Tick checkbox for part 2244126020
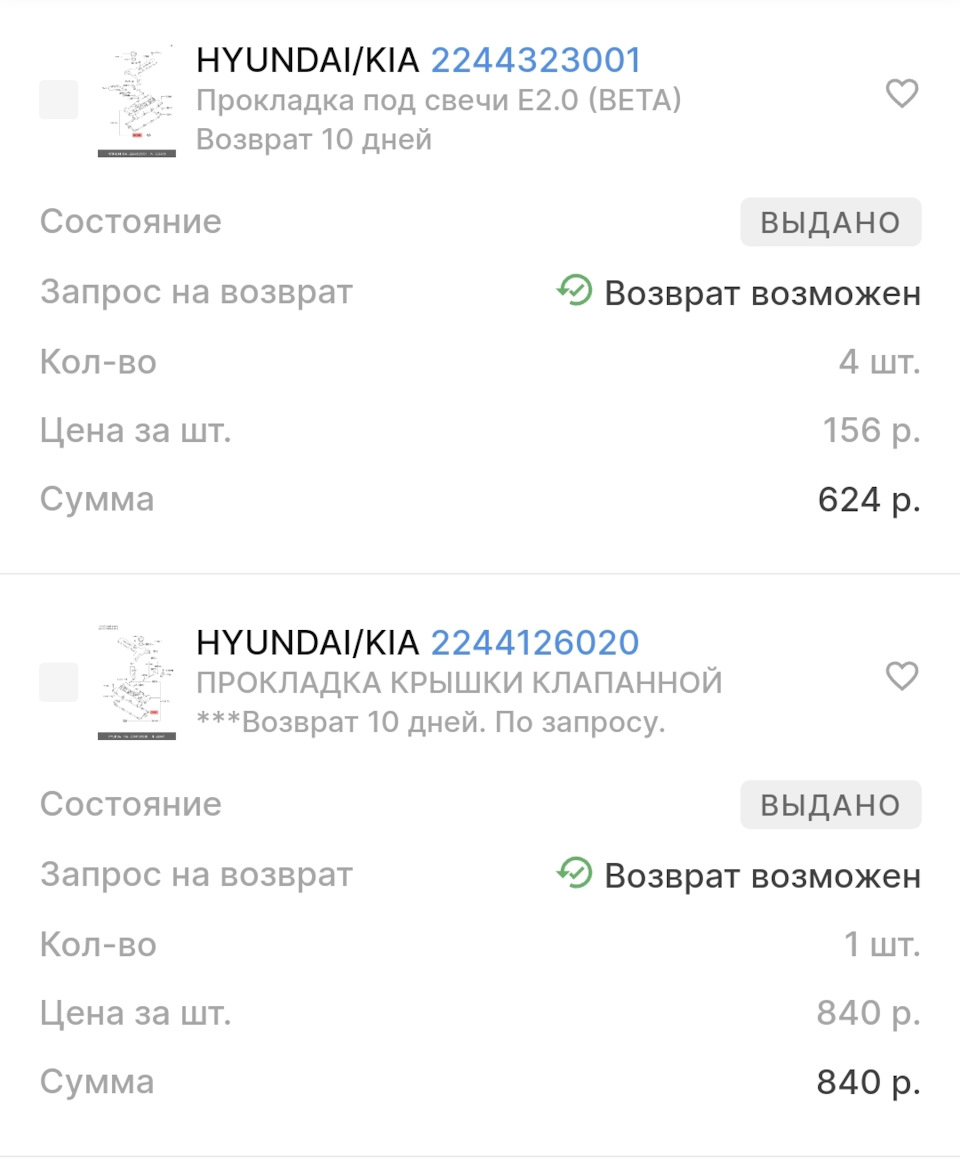This screenshot has width=960, height=1168. tap(59, 682)
